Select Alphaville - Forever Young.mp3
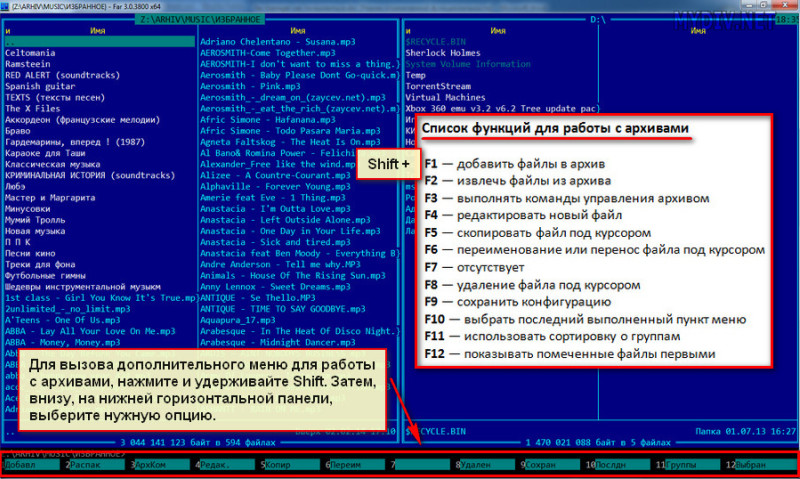Screen dimensions: 800x479 [275, 187]
